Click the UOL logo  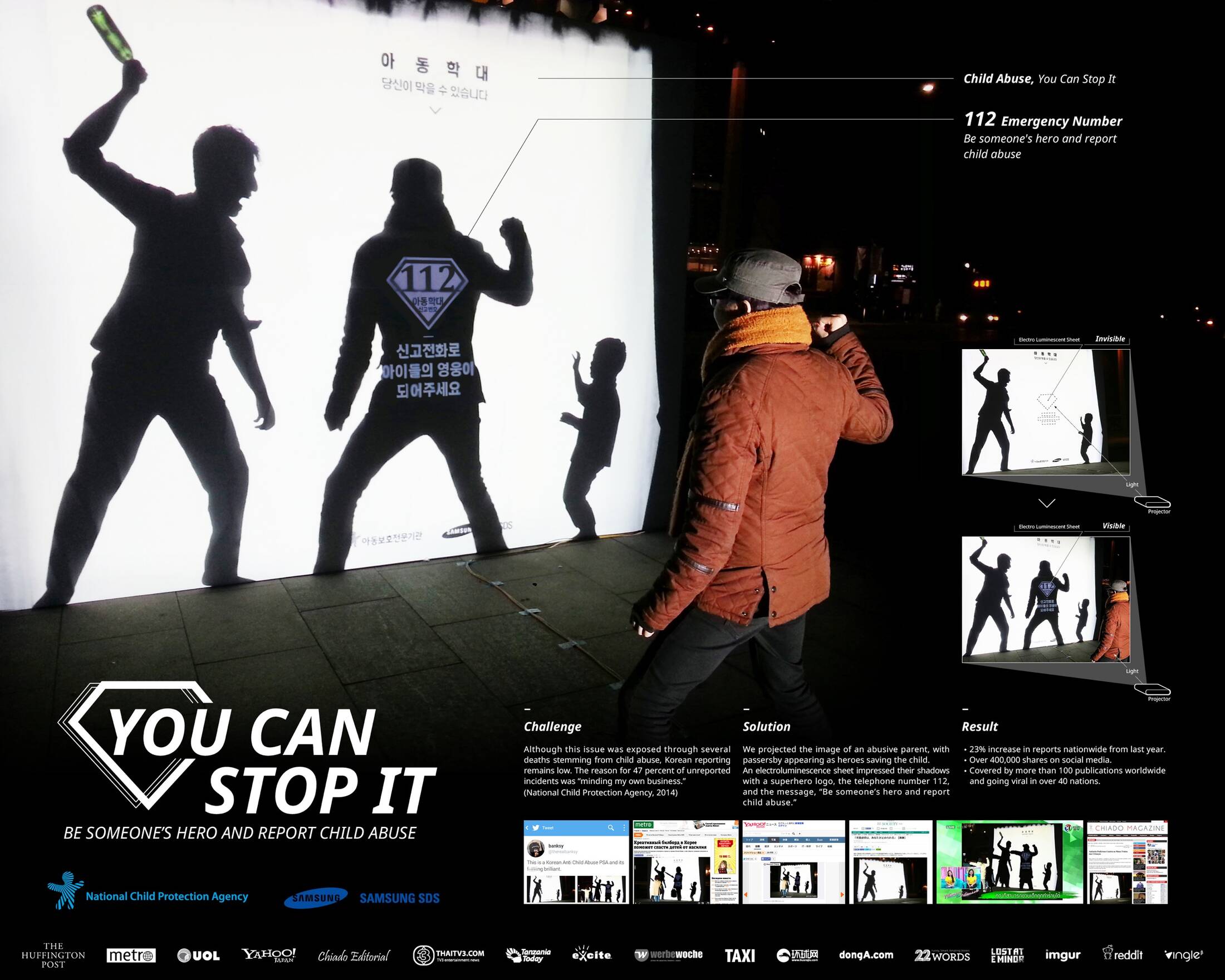[x=198, y=955]
